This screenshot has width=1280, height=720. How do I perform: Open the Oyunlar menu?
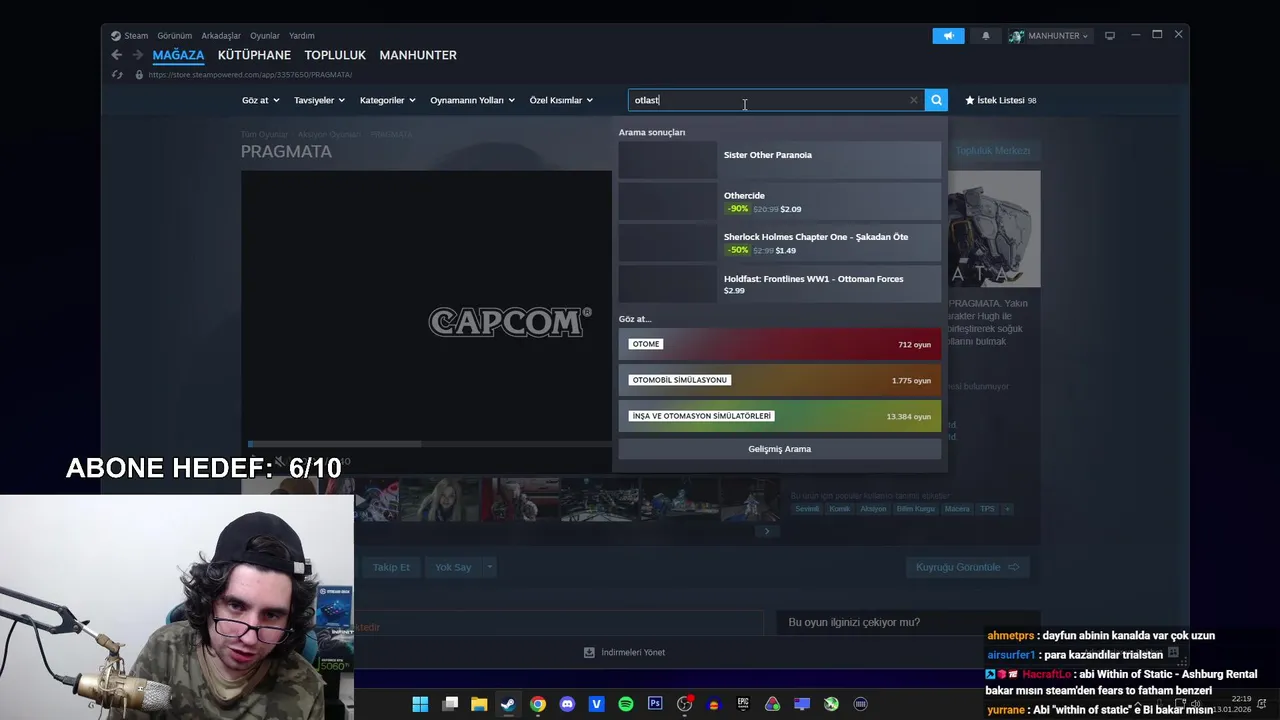(x=265, y=36)
